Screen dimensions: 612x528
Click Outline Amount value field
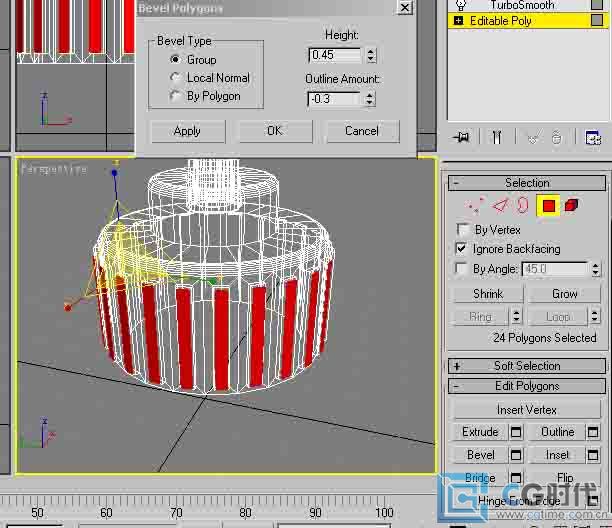pyautogui.click(x=334, y=99)
